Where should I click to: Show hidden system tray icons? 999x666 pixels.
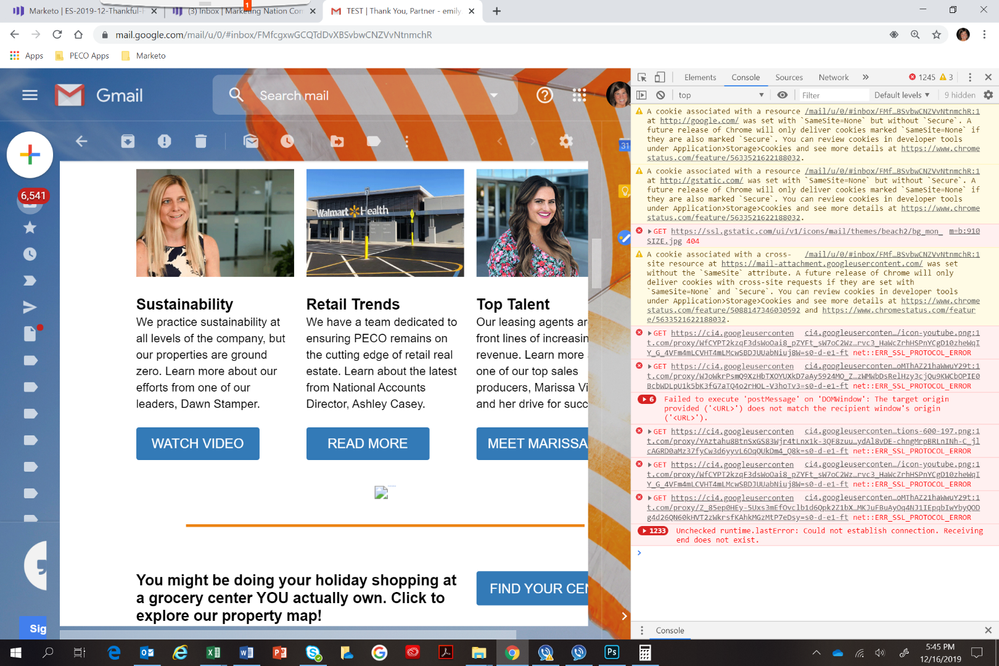(816, 653)
